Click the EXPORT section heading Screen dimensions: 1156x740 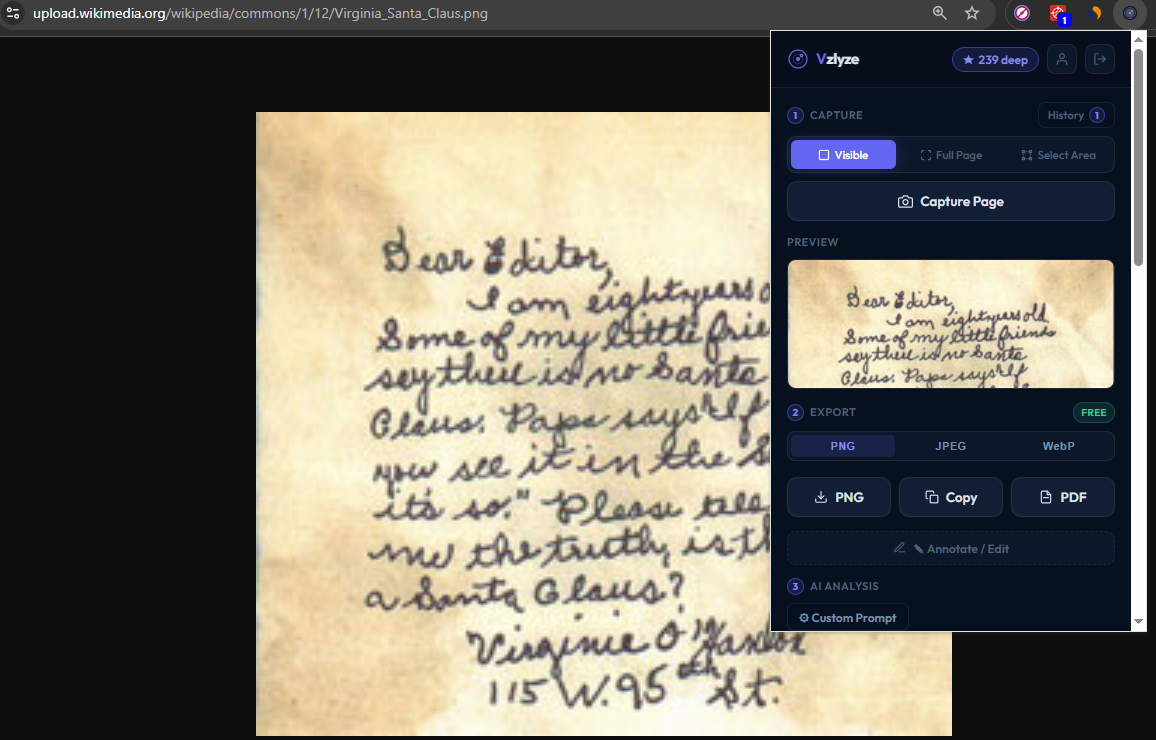pos(832,412)
